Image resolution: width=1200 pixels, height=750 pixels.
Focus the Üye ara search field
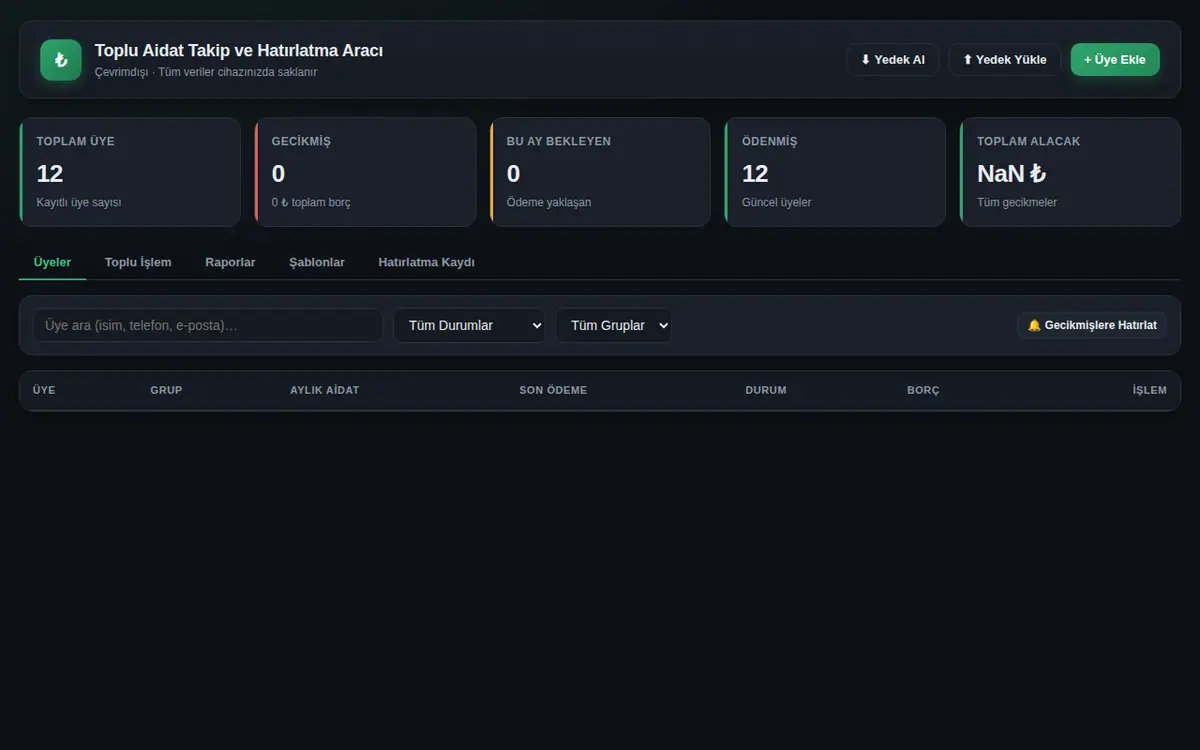click(x=208, y=325)
